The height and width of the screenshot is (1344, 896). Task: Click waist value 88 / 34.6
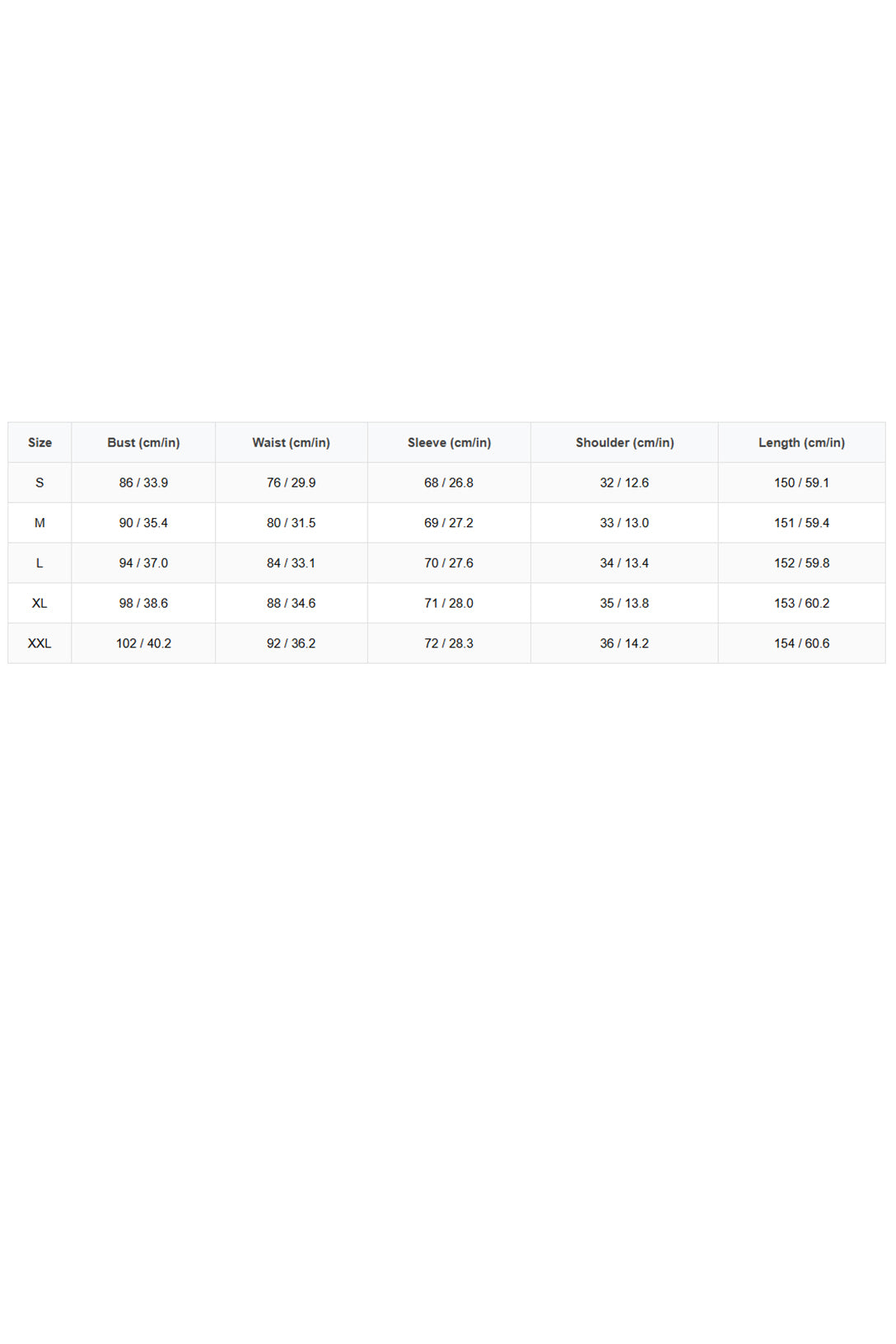(291, 604)
